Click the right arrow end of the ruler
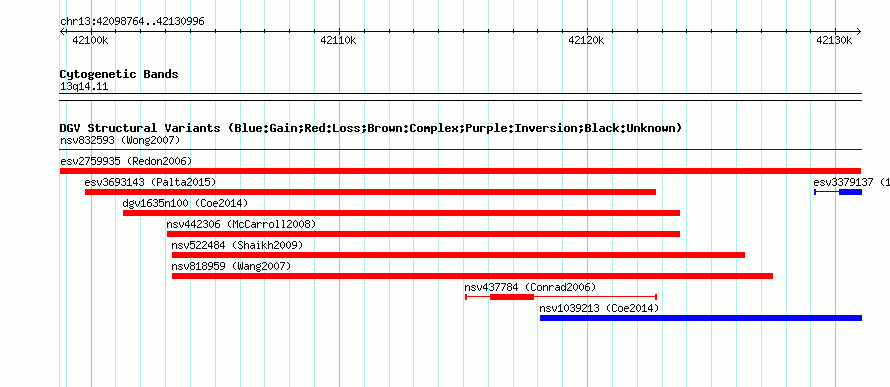The width and height of the screenshot is (890, 387). pos(859,31)
